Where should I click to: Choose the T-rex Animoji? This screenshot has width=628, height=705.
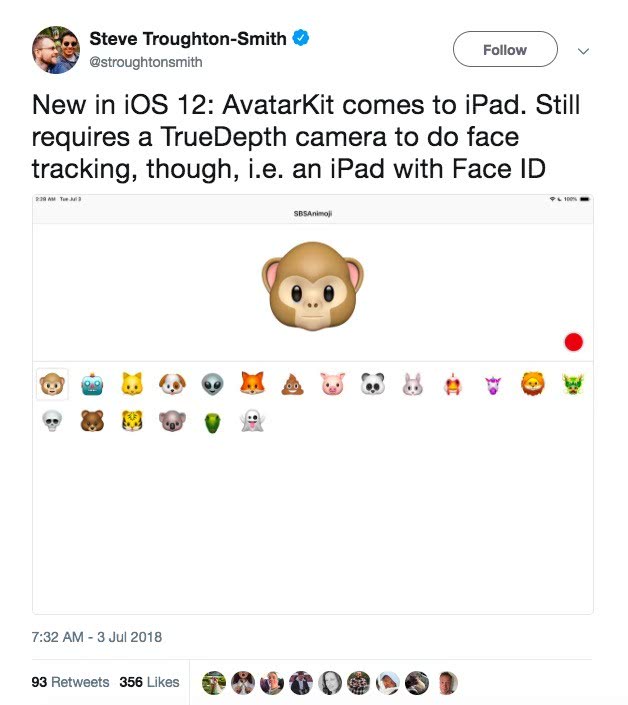click(x=212, y=421)
